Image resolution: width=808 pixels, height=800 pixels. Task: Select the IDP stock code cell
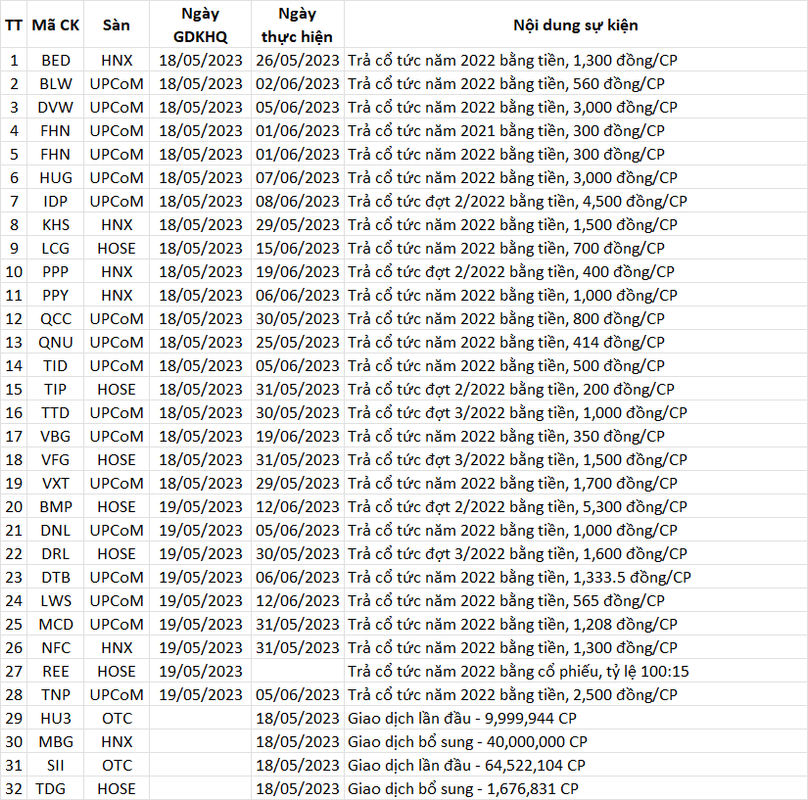click(55, 201)
